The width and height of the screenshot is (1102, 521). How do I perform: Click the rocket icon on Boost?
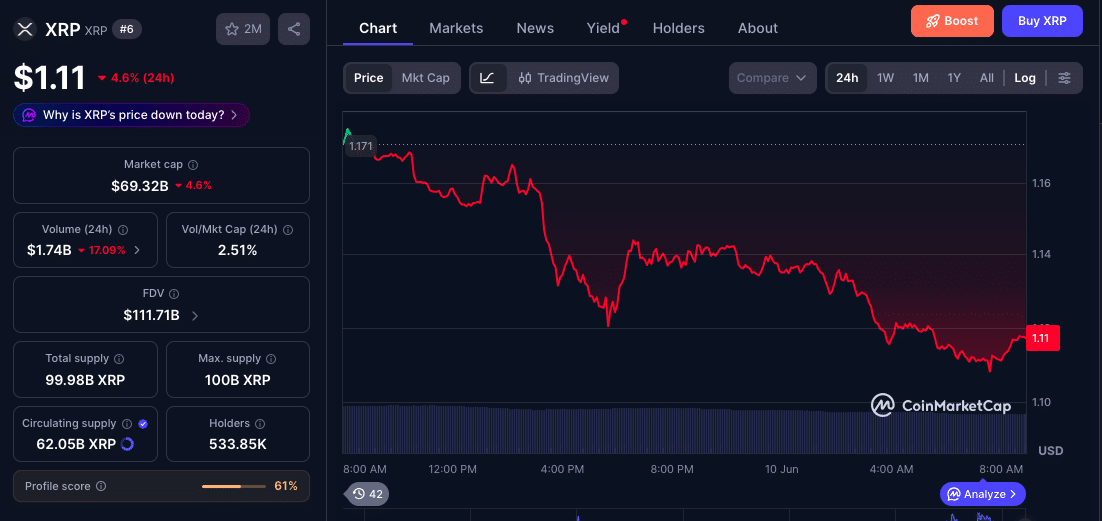coord(933,21)
